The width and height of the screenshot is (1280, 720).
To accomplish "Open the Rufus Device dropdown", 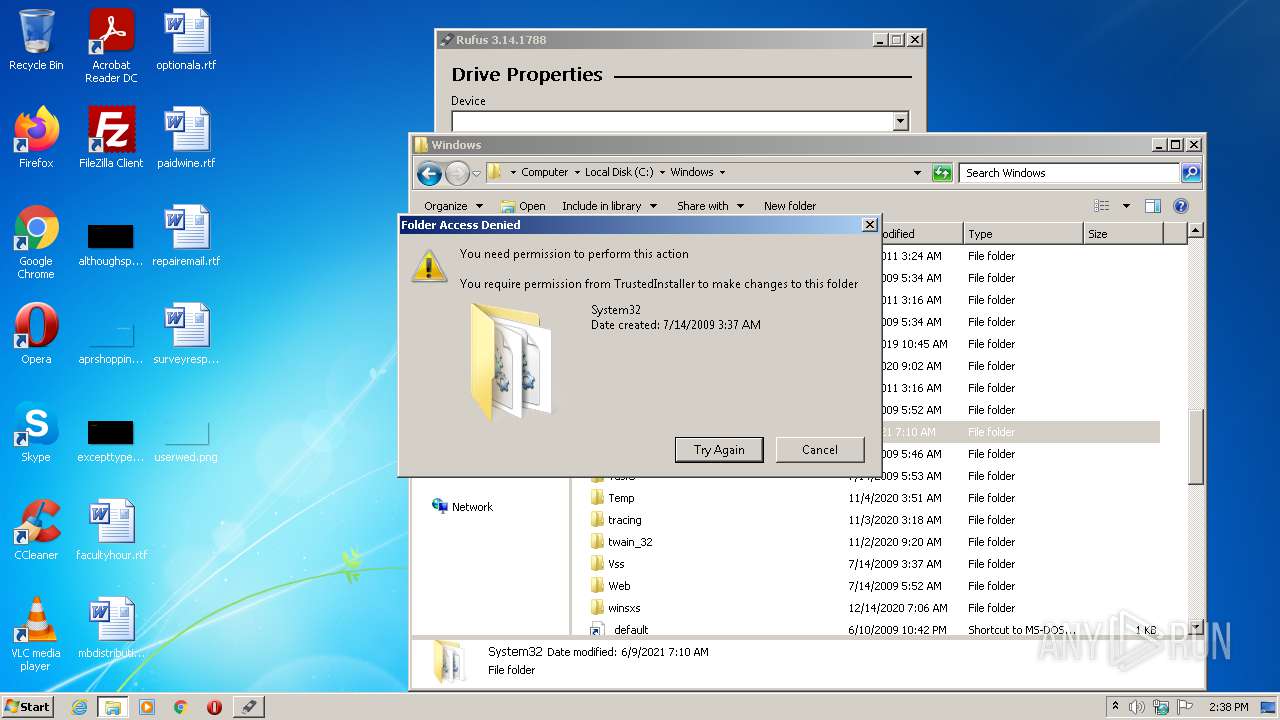I will point(900,121).
